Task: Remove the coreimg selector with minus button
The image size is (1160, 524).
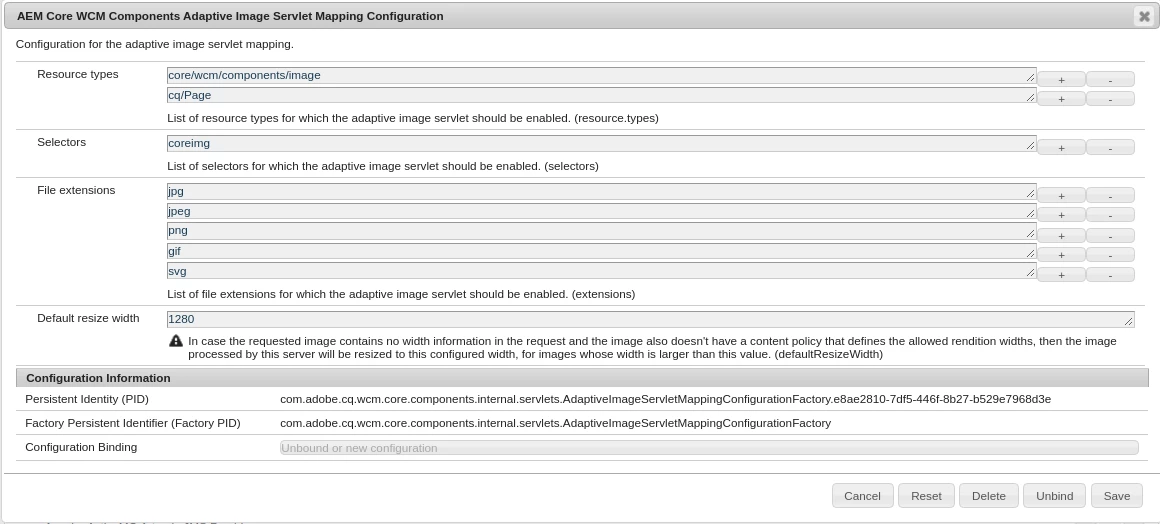Action: pos(1110,147)
